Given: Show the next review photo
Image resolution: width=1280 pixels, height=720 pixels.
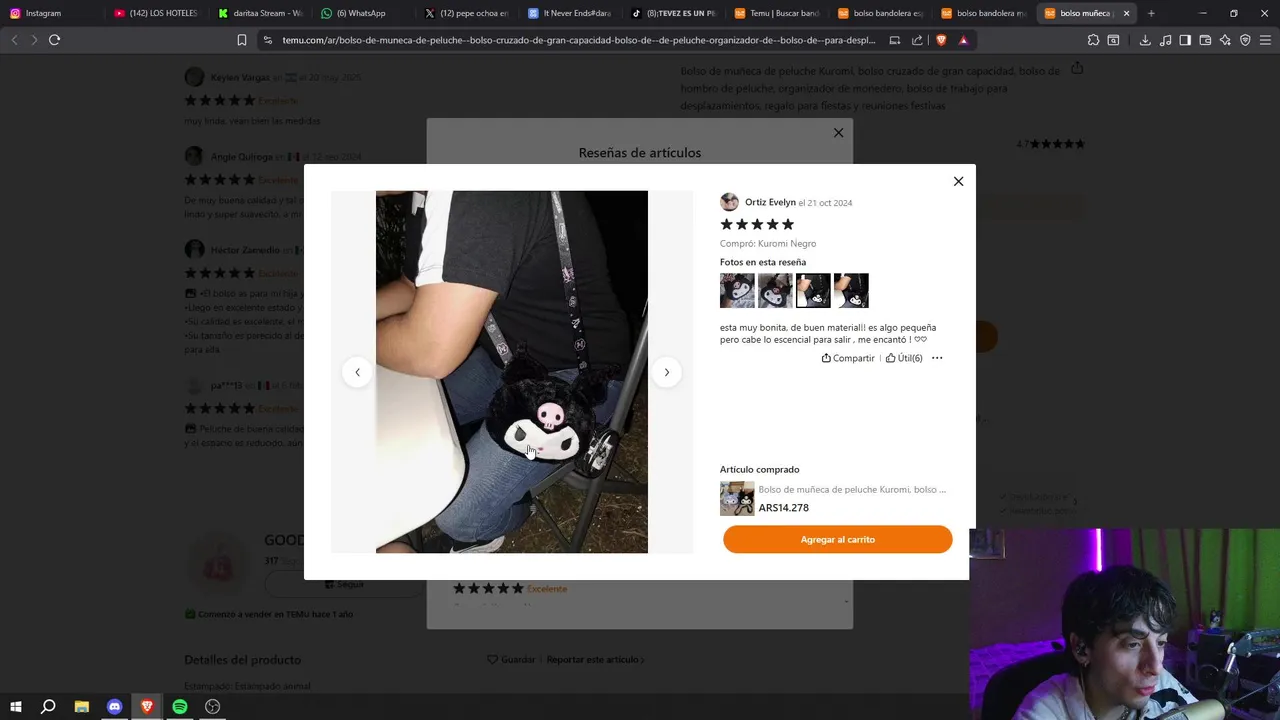Looking at the screenshot, I should coord(667,372).
